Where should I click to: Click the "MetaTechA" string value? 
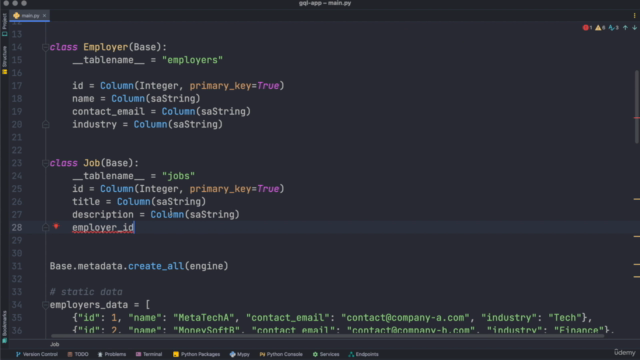pos(204,318)
